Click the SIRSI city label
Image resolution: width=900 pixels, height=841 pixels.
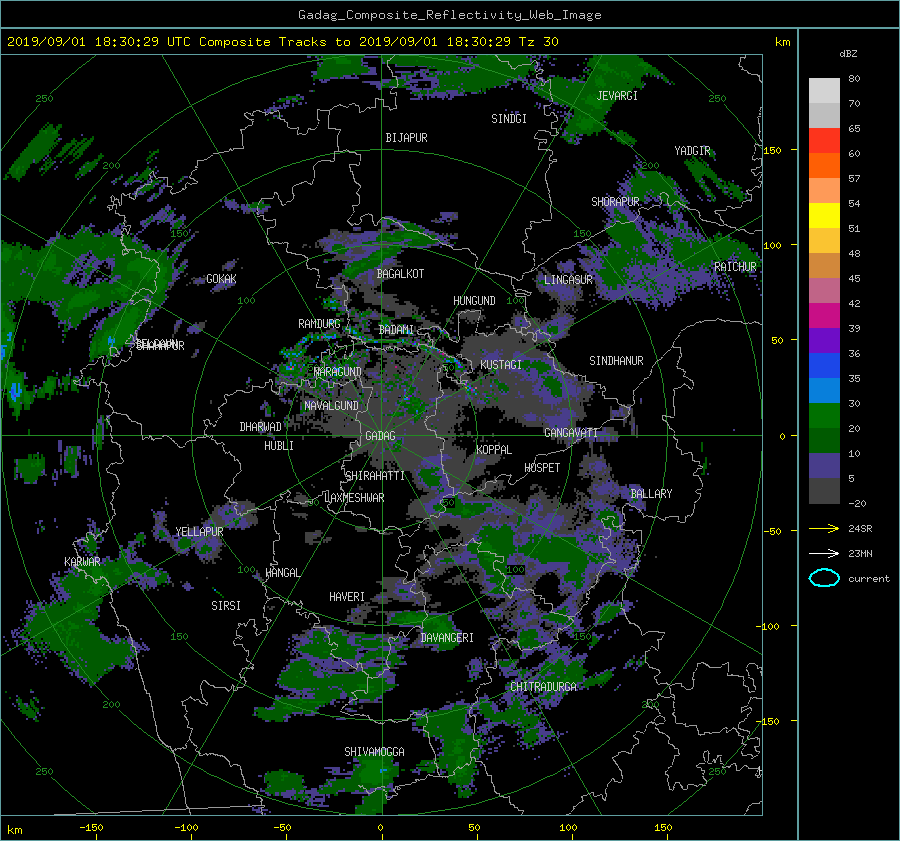click(226, 606)
